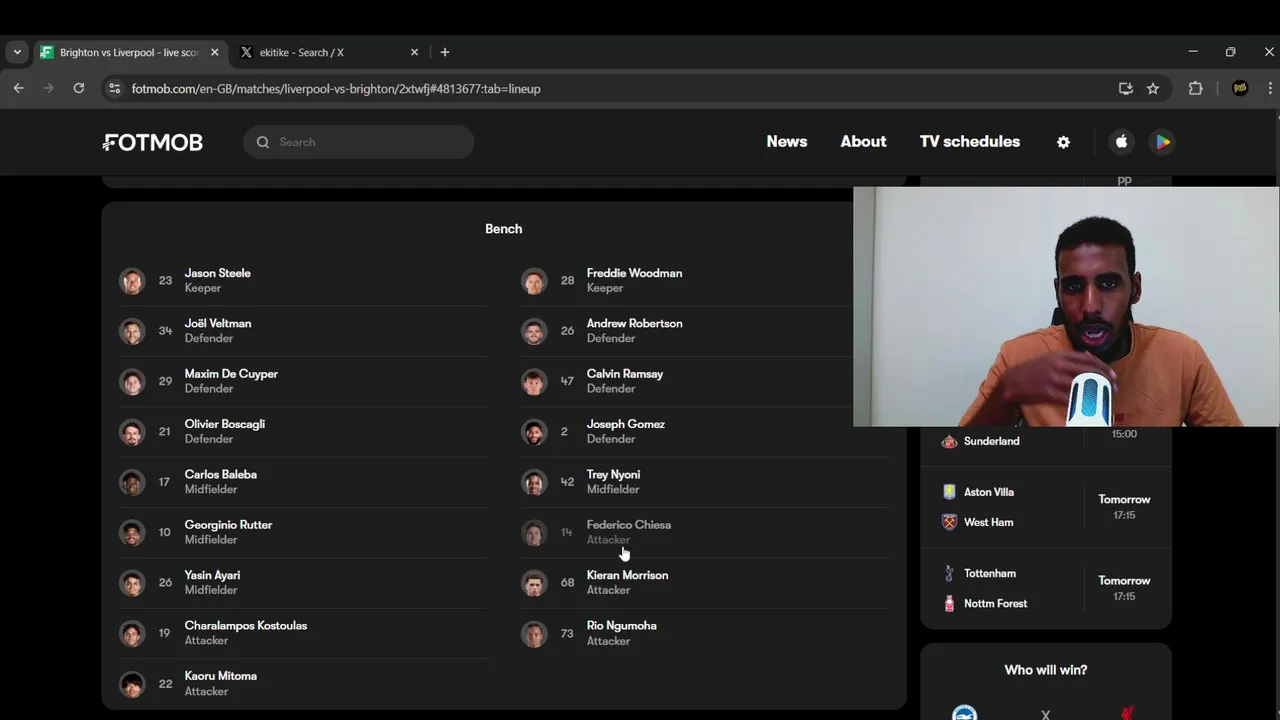Click the install app icon in address bar
This screenshot has width=1280, height=720.
point(1126,88)
